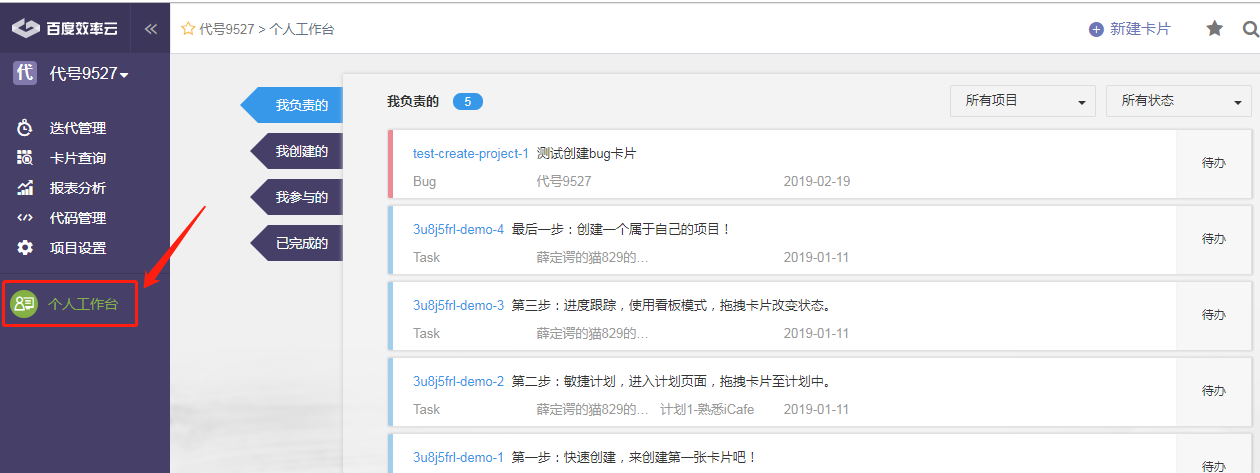Switch to the 我参与的 tab
The image size is (1260, 473).
tap(295, 197)
